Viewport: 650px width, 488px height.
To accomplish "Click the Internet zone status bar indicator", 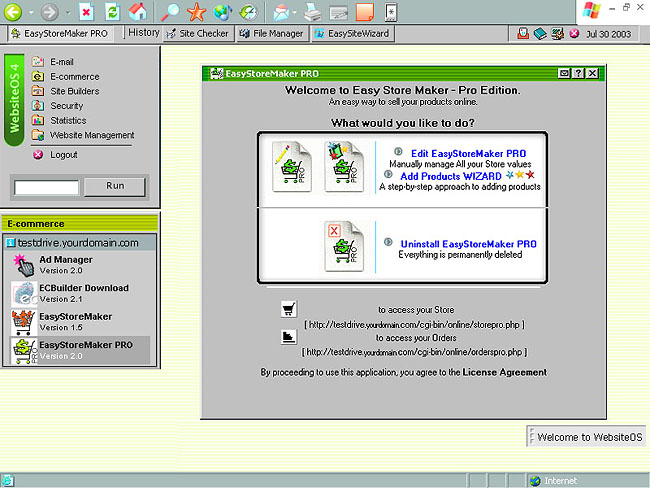I will pyautogui.click(x=554, y=481).
